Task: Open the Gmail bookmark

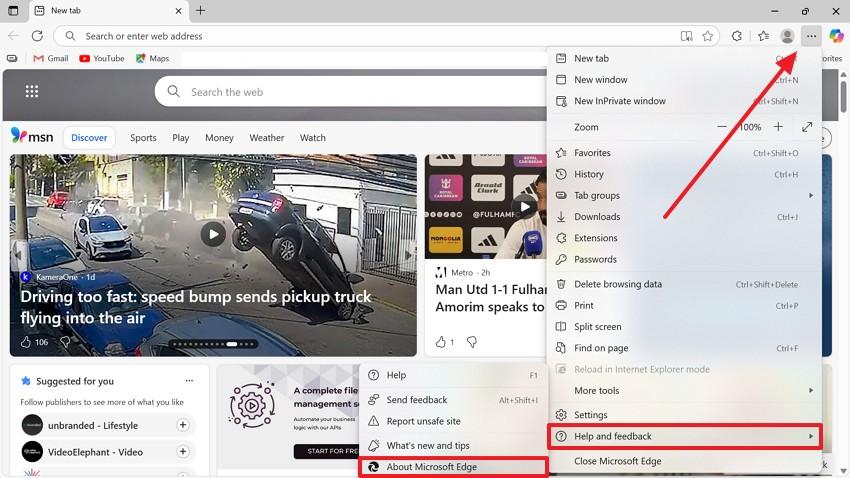Action: (x=51, y=59)
